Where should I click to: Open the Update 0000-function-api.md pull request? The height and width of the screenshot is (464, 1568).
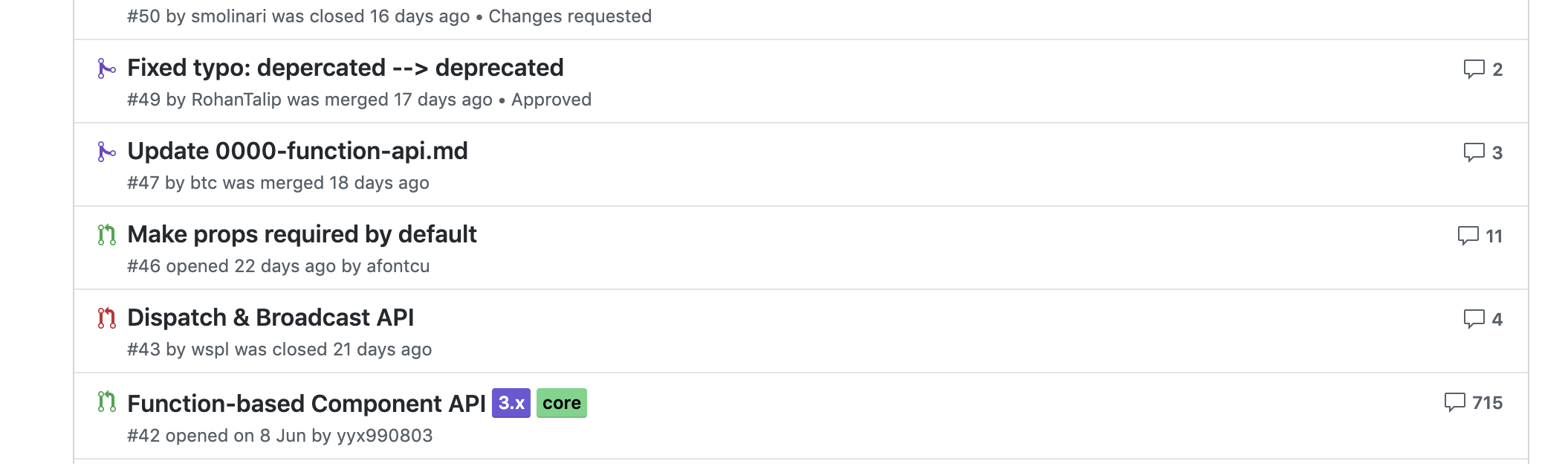[297, 152]
